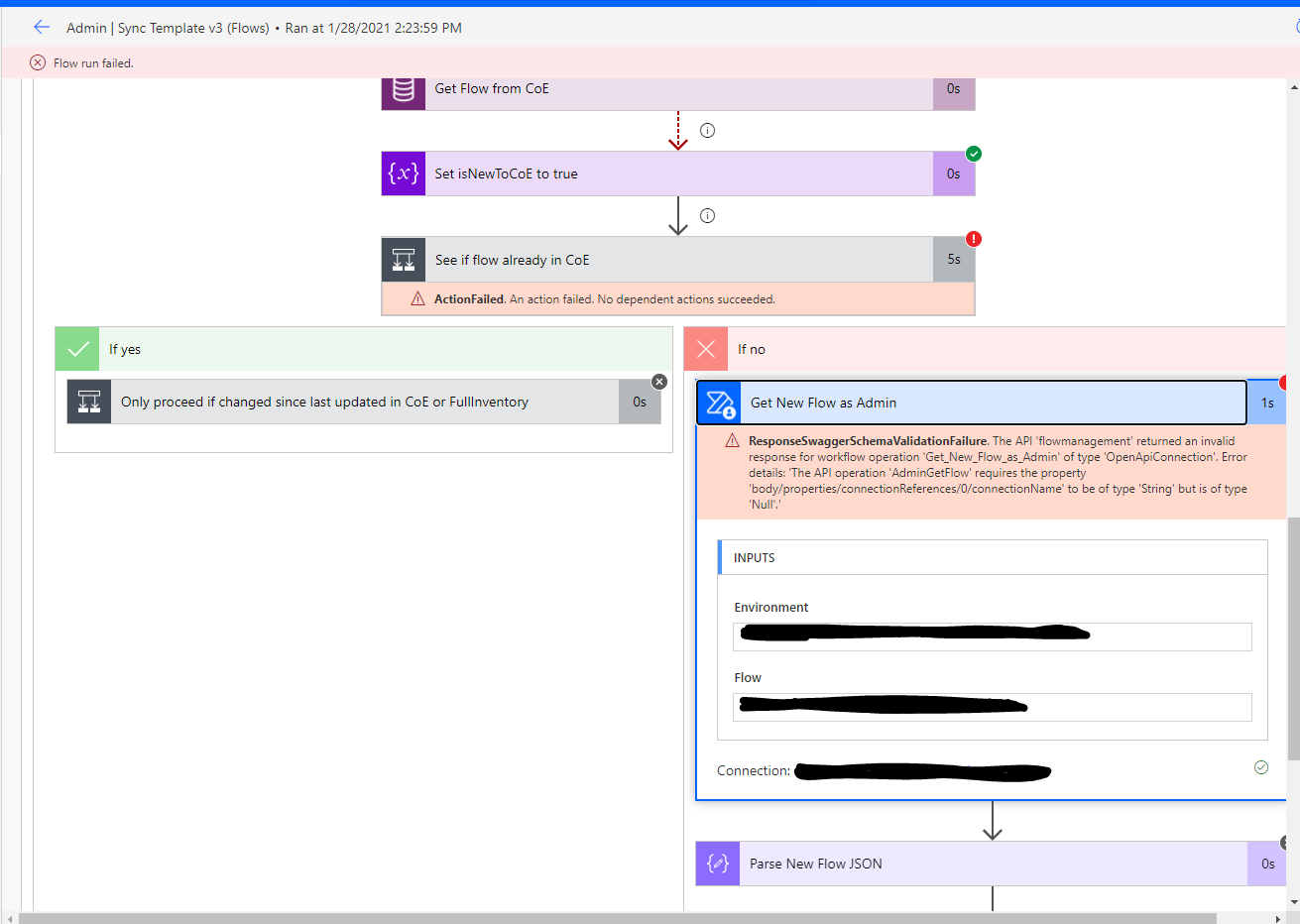Viewport: 1300px width, 924px height.
Task: Dismiss the Only proceed action via its X button
Action: pyautogui.click(x=658, y=381)
